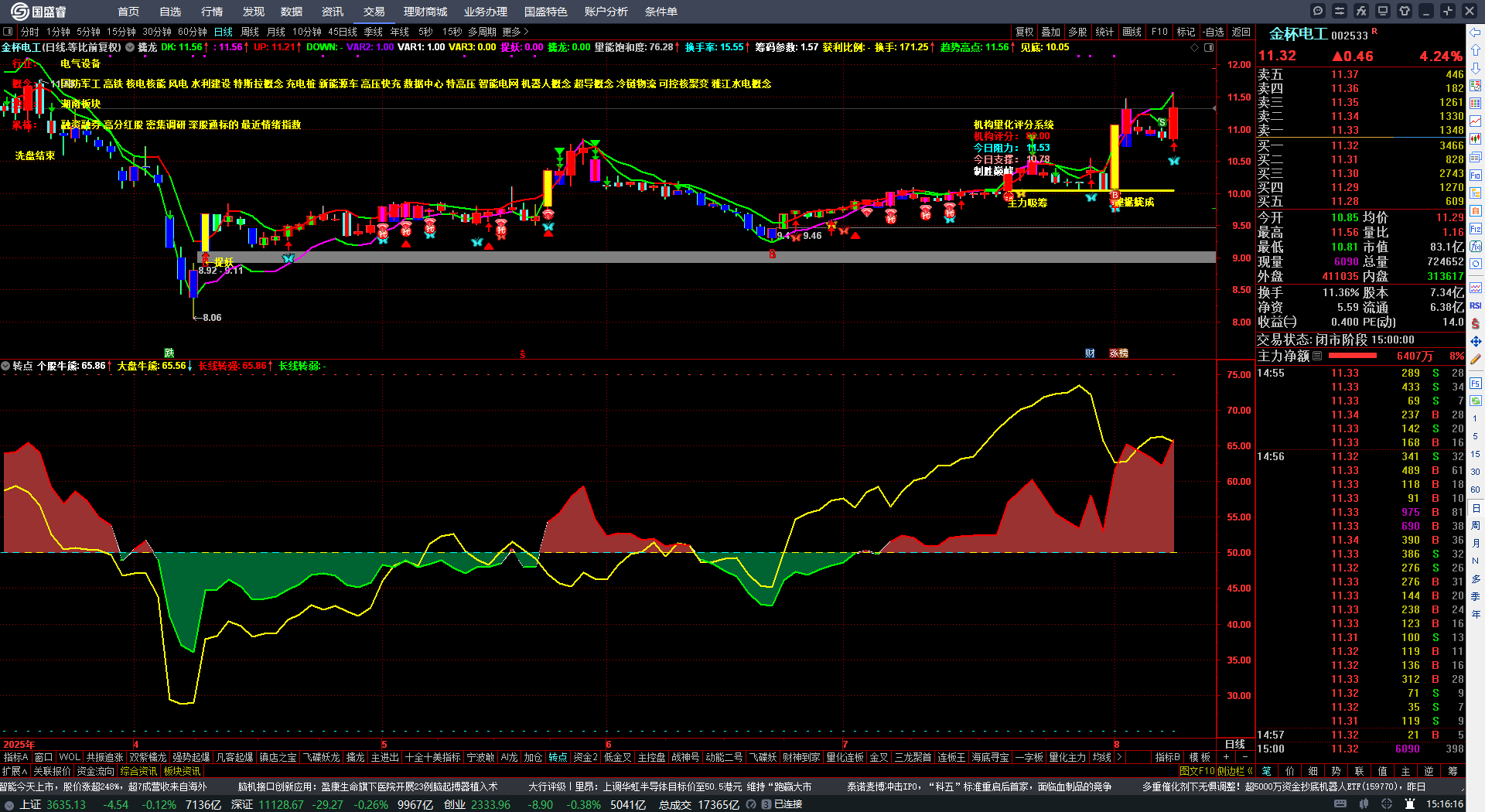Click the 筹 chip distribution tab

pos(1453,771)
